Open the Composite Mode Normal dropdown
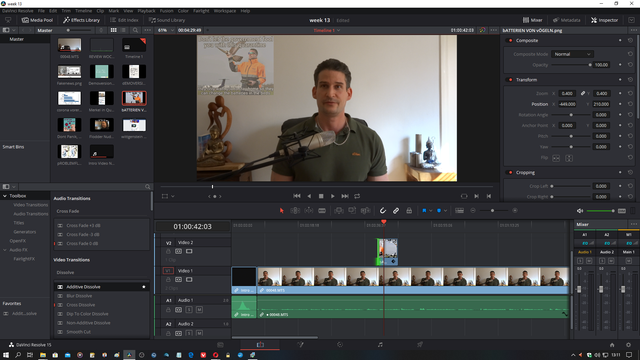The height and width of the screenshot is (360, 640). [x=572, y=54]
